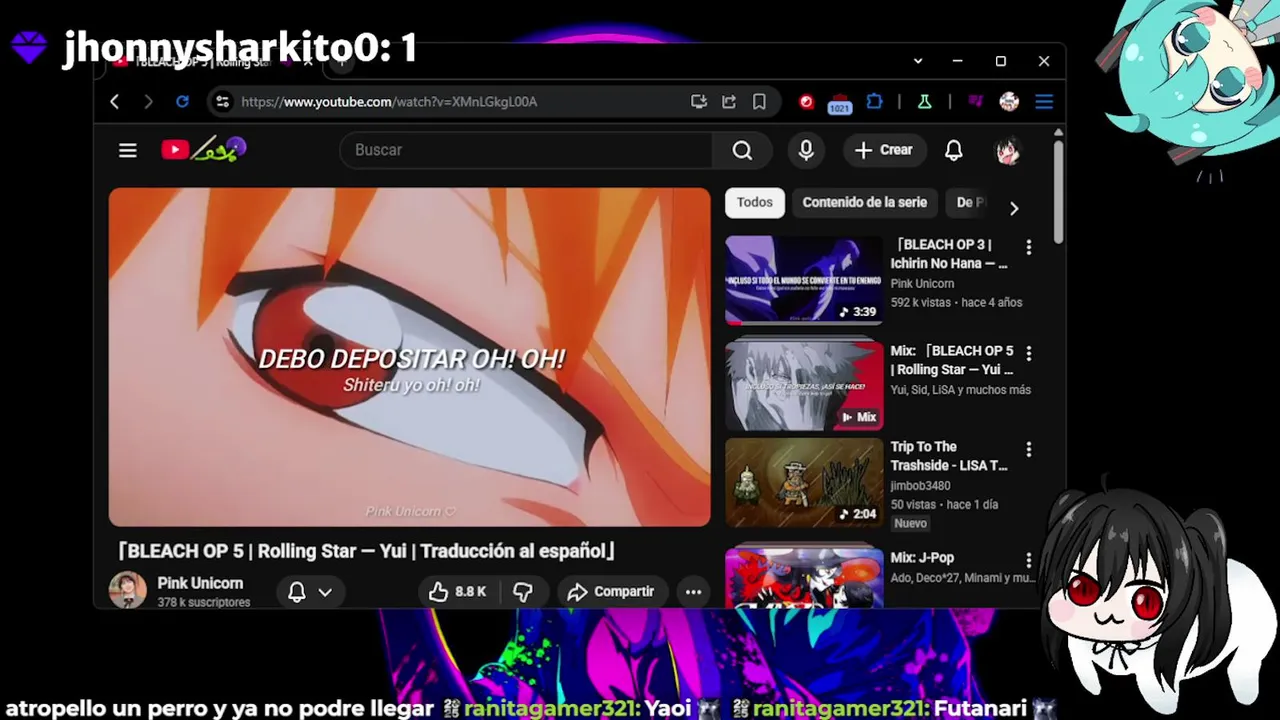Open site settings icon in address bar

coord(222,102)
